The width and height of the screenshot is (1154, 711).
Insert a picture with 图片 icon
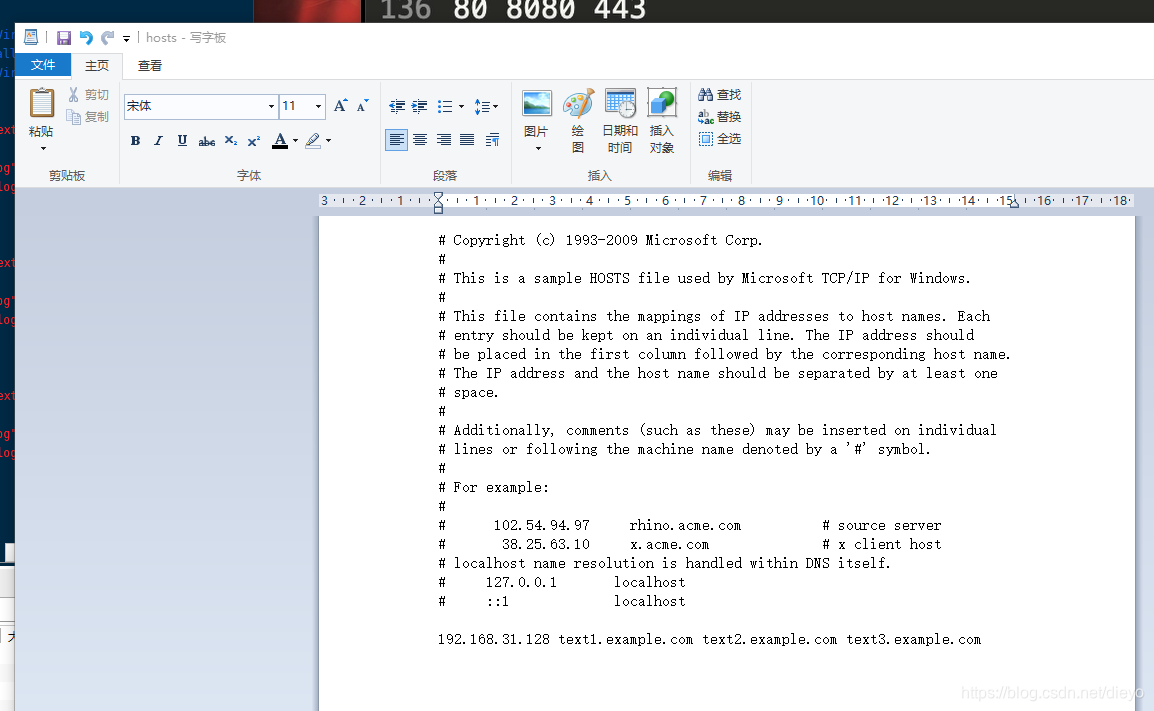(537, 104)
